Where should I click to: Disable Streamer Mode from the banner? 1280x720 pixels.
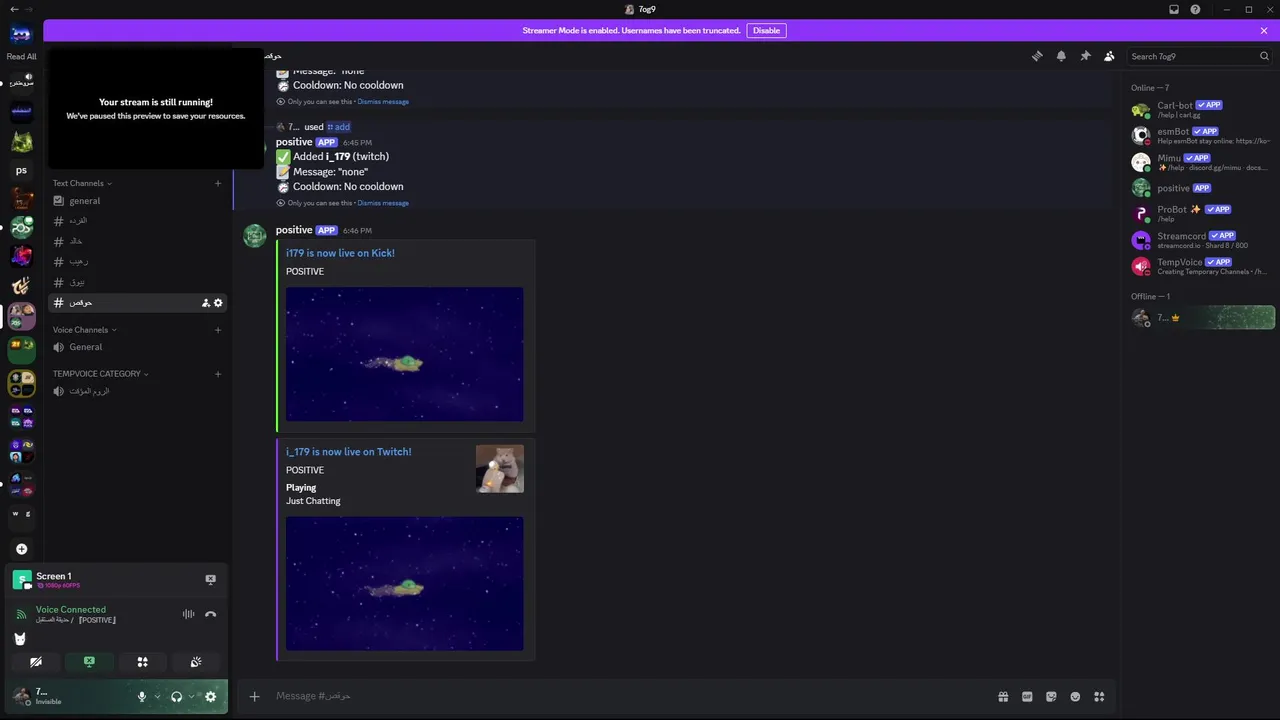766,30
